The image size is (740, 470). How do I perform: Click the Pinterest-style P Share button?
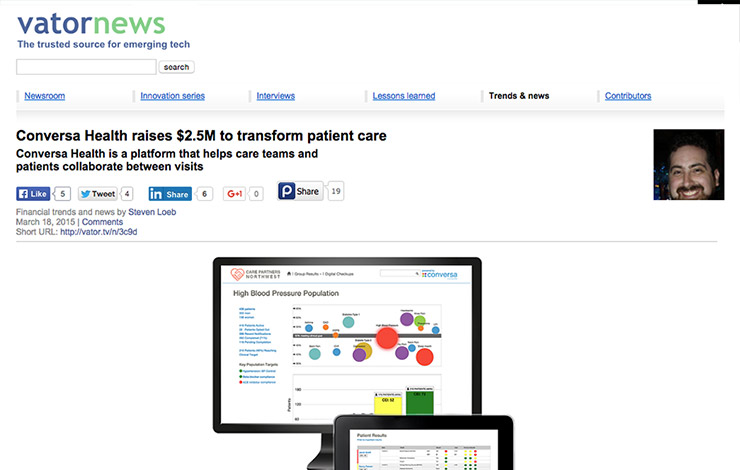coord(300,191)
